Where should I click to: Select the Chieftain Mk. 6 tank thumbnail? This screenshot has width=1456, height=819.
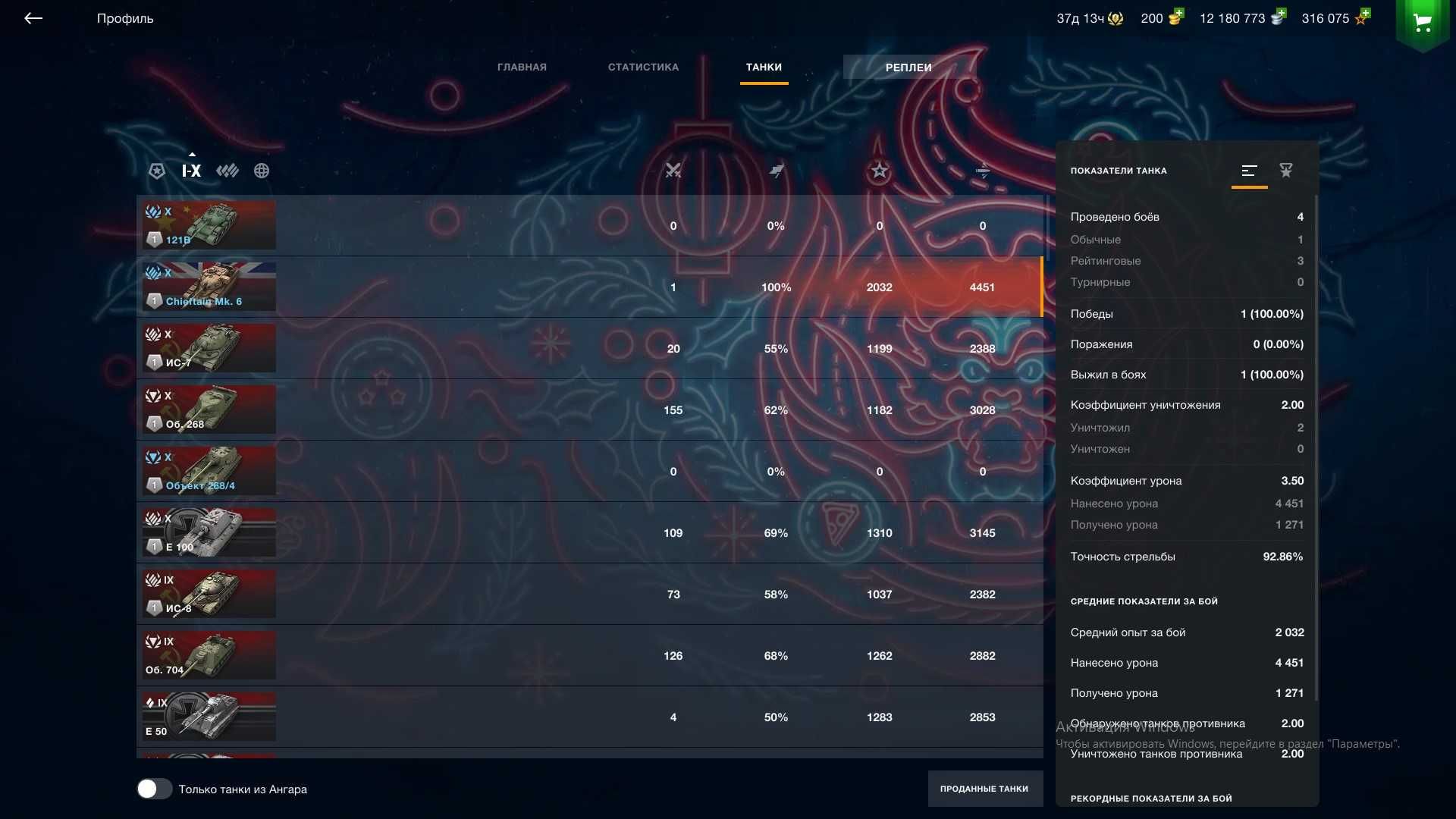[209, 287]
